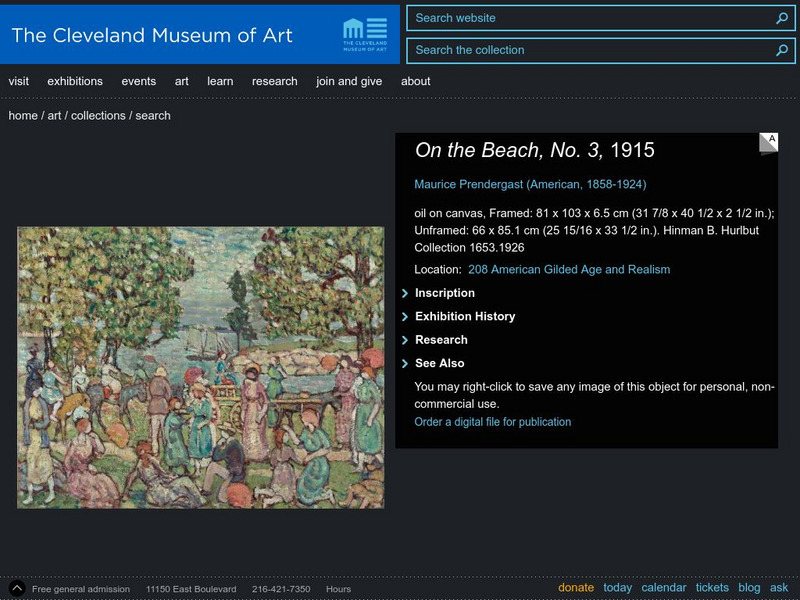Image resolution: width=800 pixels, height=600 pixels.
Task: Click On the Beach painting image
Action: (200, 367)
